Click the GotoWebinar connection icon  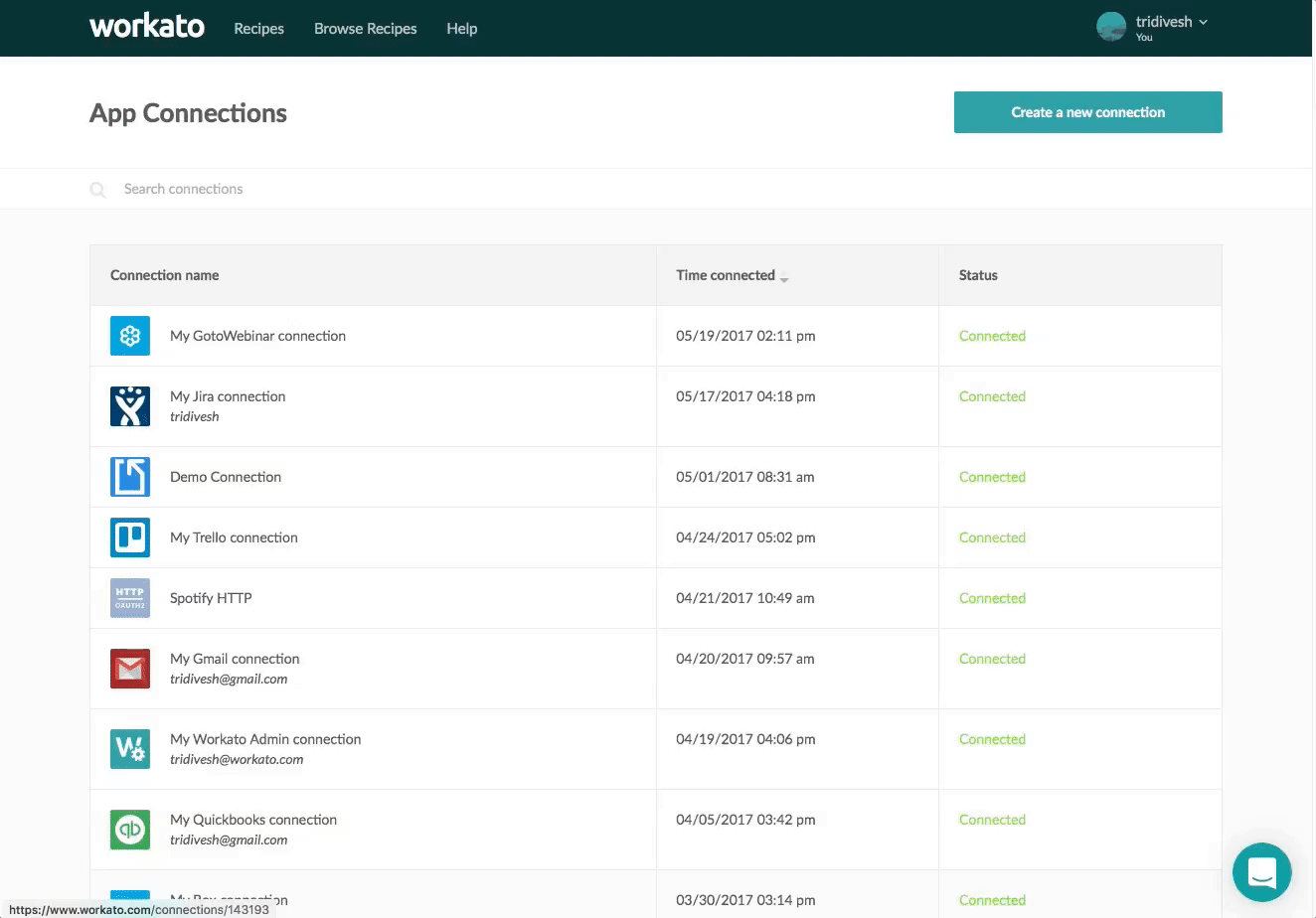coord(130,336)
